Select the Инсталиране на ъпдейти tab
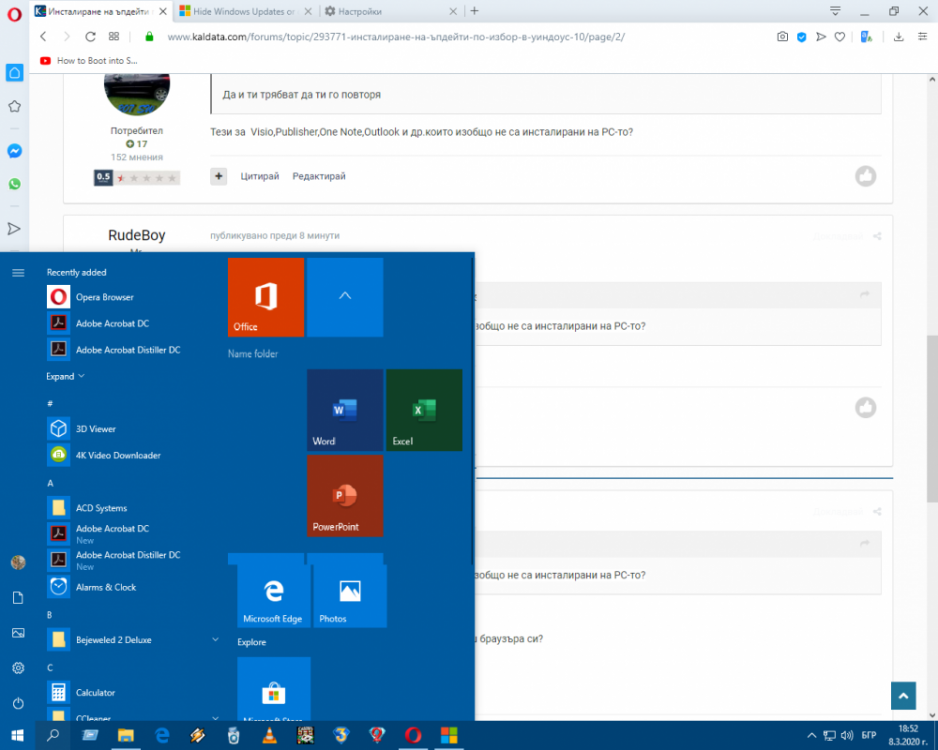 pyautogui.click(x=99, y=11)
